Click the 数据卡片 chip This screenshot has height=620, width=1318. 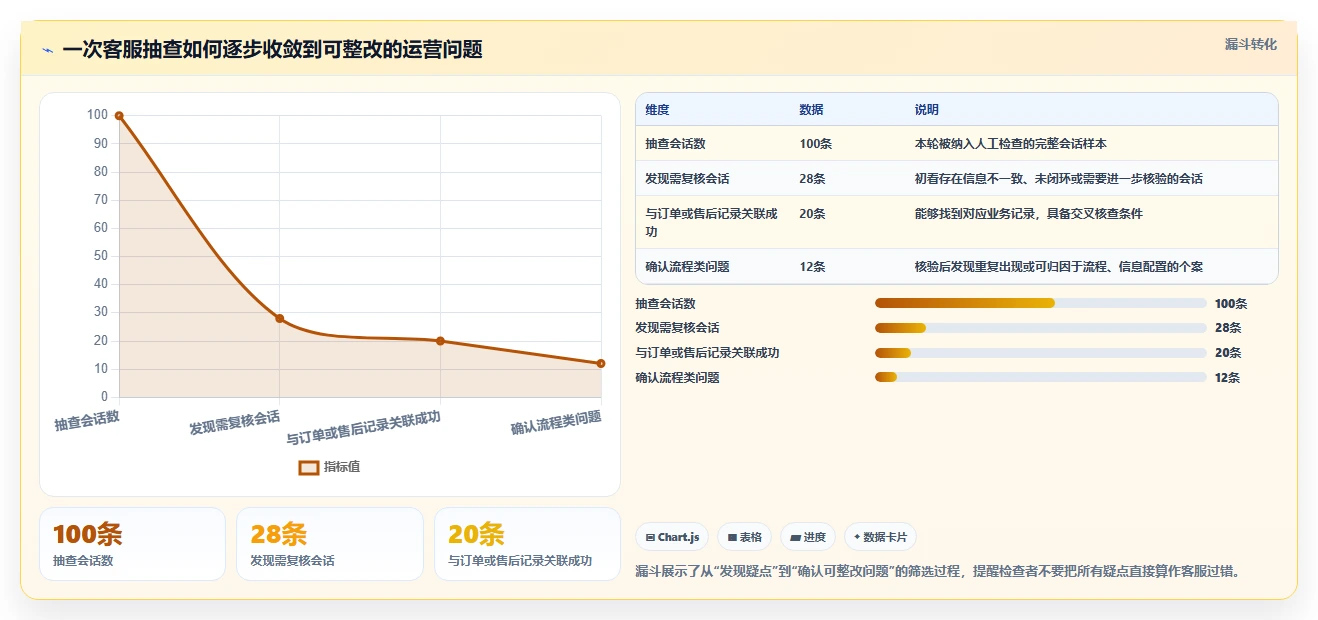[880, 537]
